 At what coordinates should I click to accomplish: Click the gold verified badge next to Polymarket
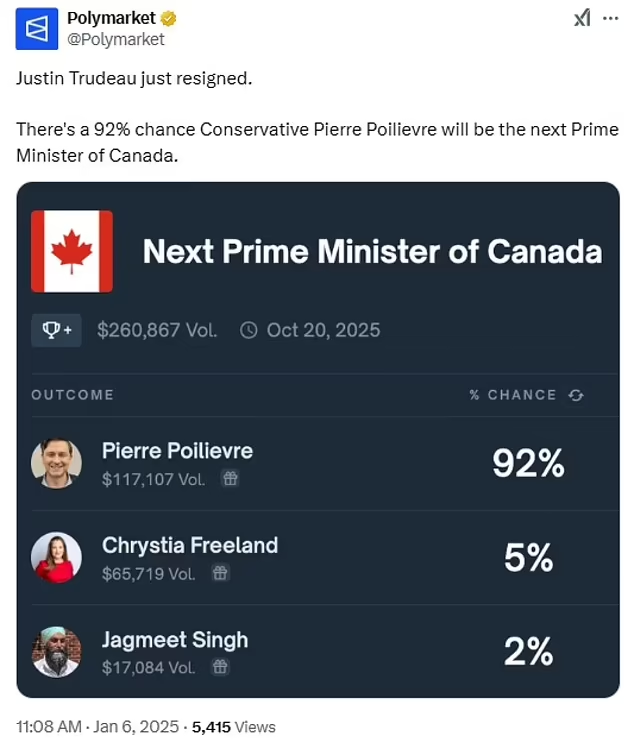click(x=168, y=19)
